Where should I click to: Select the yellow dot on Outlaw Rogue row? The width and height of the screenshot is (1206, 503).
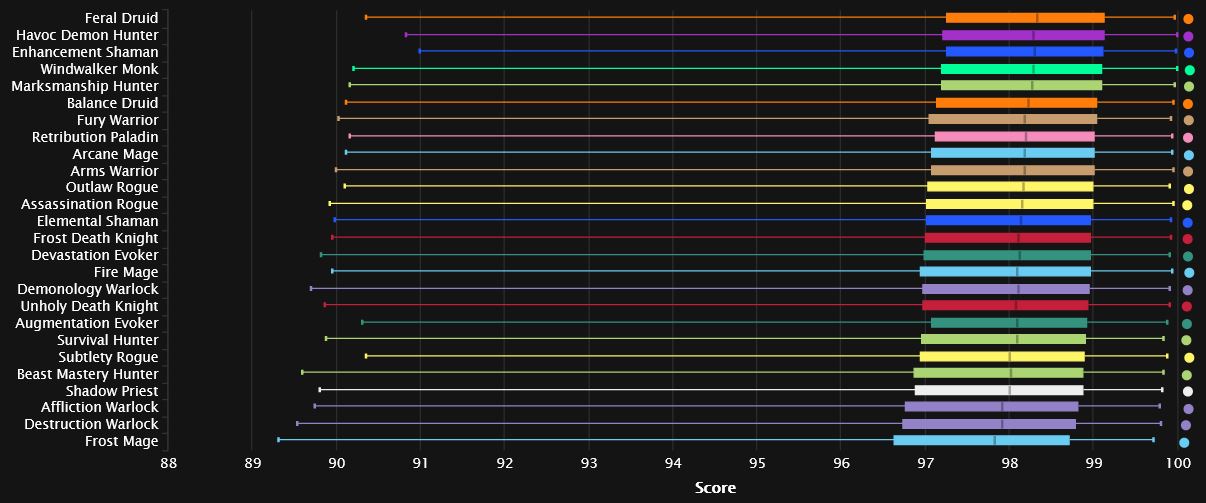(1189, 189)
